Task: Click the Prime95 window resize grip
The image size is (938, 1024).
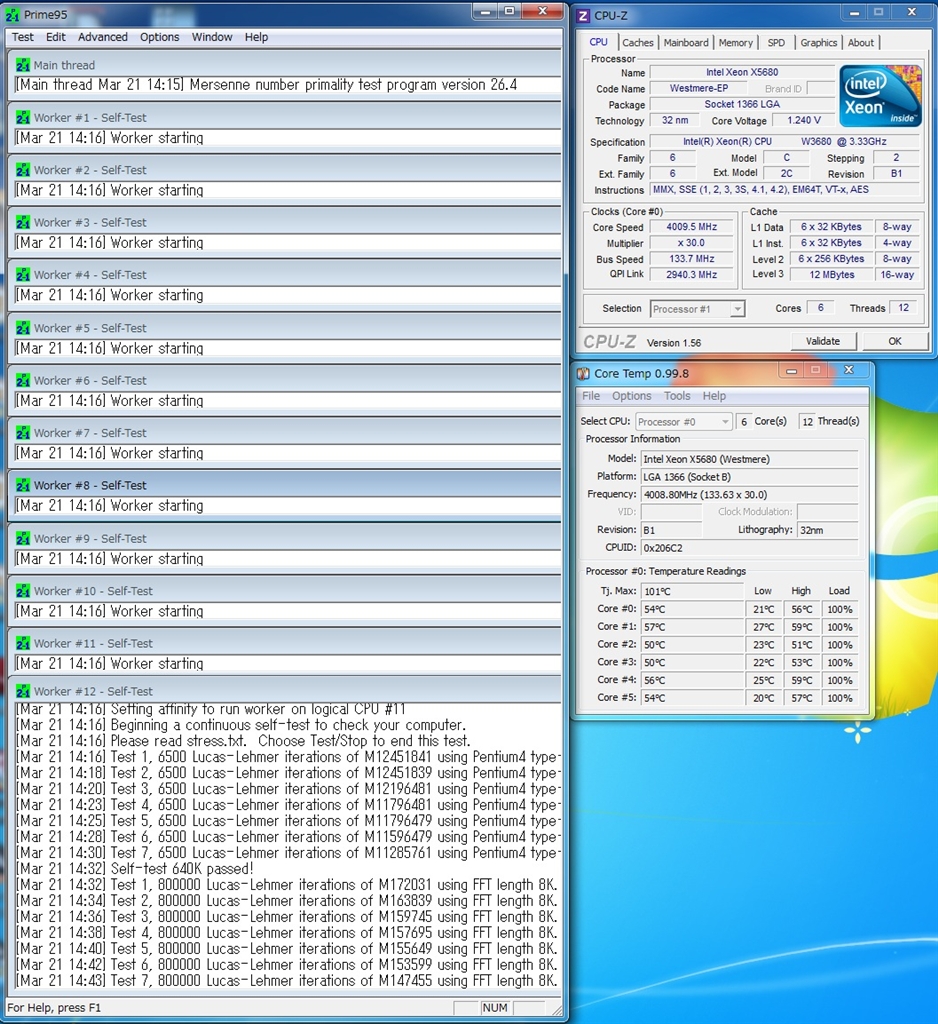Action: pos(557,1010)
